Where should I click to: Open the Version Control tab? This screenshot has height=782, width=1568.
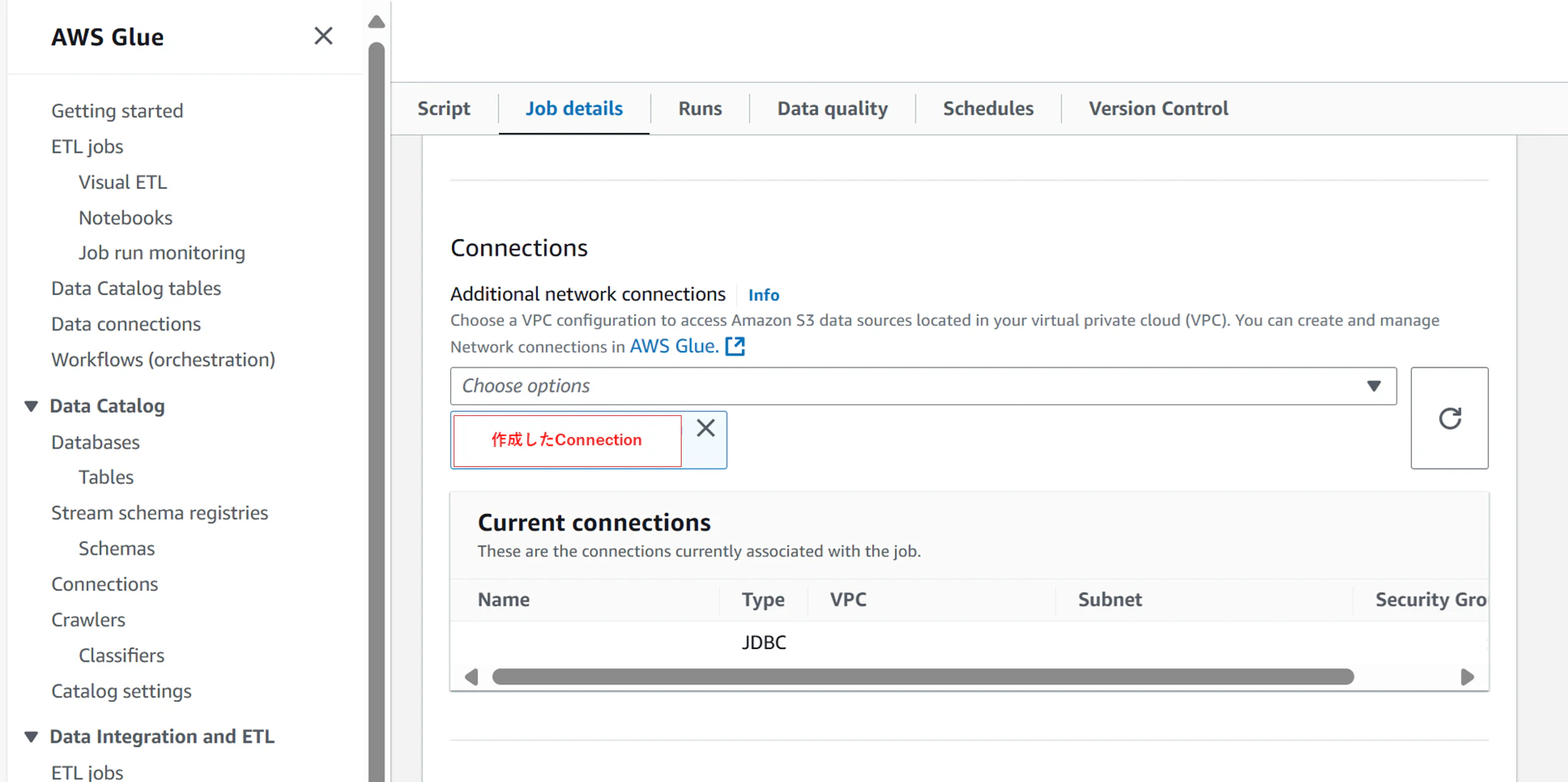click(x=1158, y=109)
